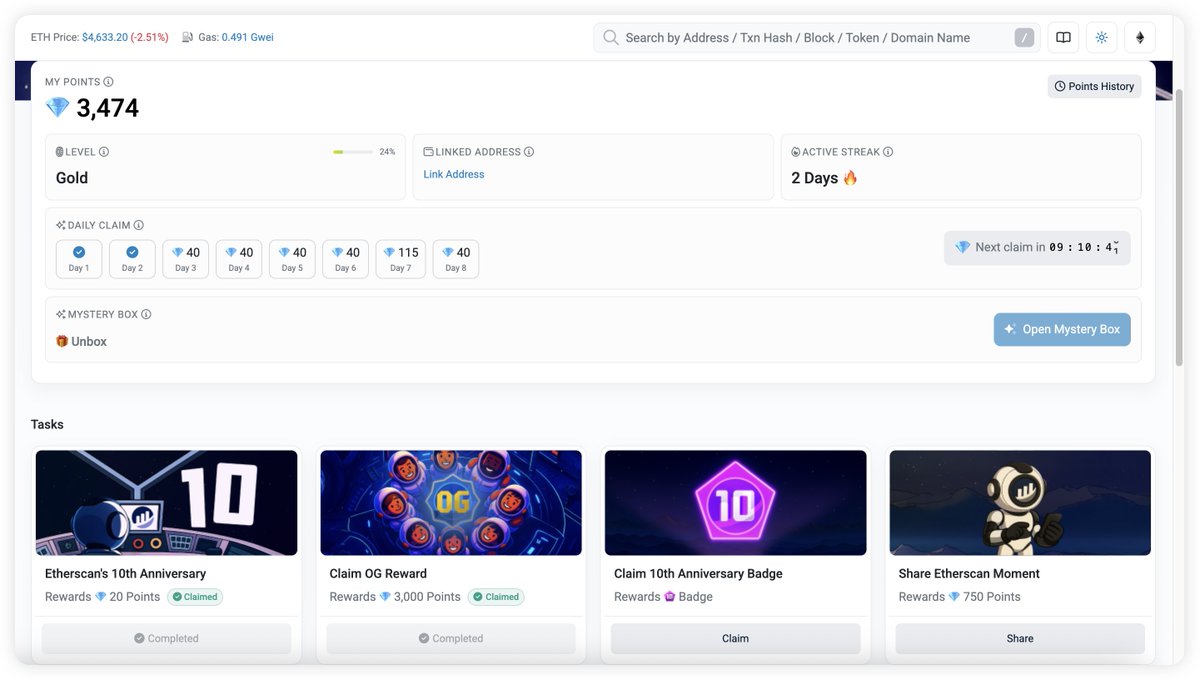This screenshot has width=1200, height=680.
Task: Click the info icon beside MY POINTS
Action: click(108, 82)
